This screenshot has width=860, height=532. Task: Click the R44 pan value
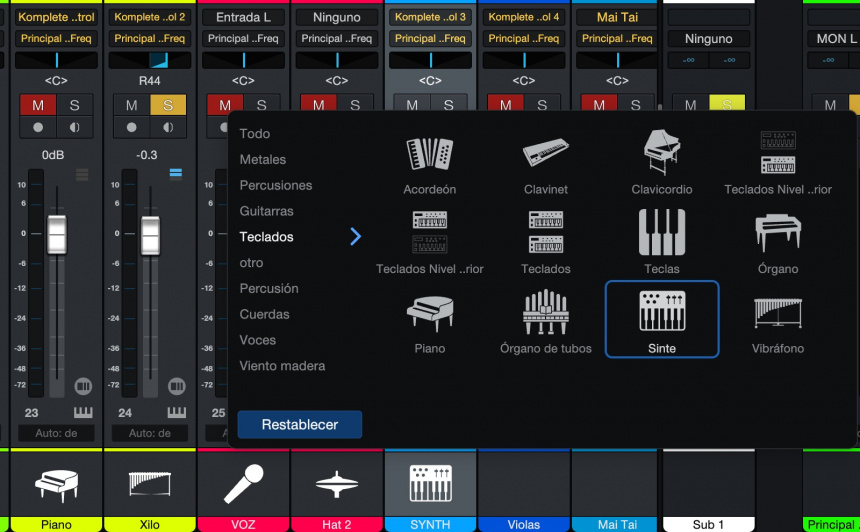pyautogui.click(x=150, y=81)
